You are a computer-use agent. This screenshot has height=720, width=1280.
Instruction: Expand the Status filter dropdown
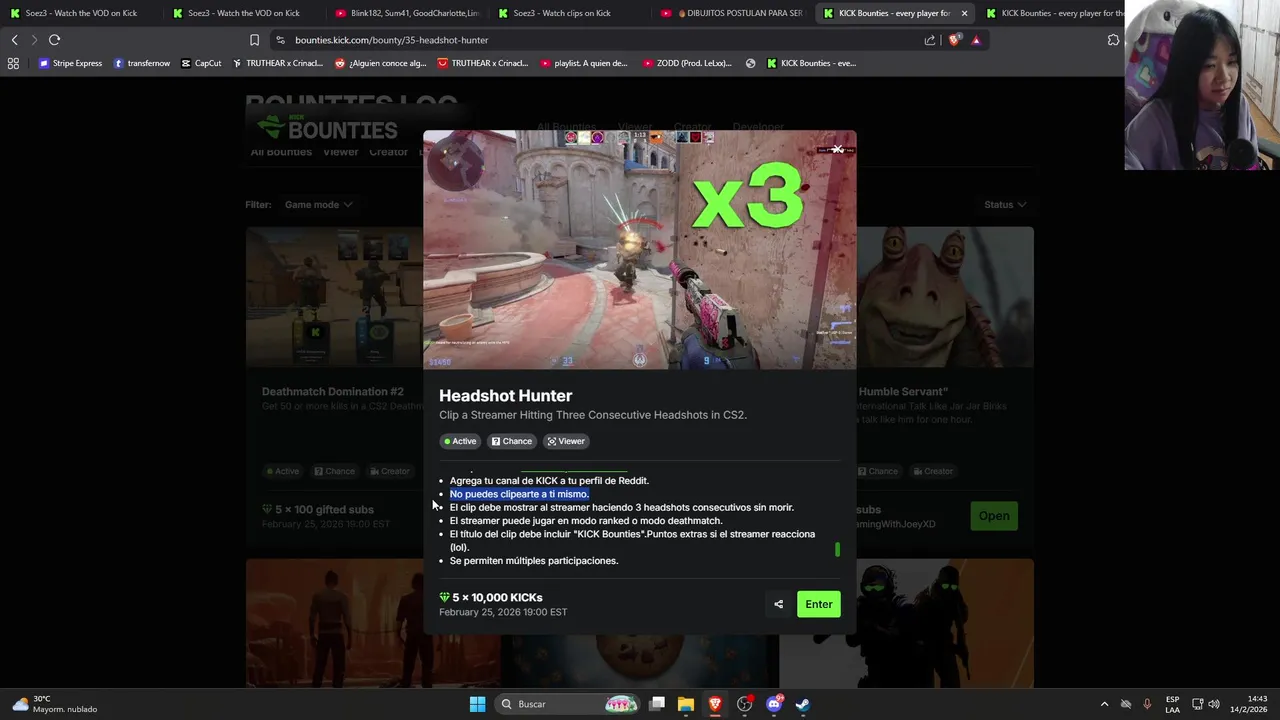point(1005,204)
